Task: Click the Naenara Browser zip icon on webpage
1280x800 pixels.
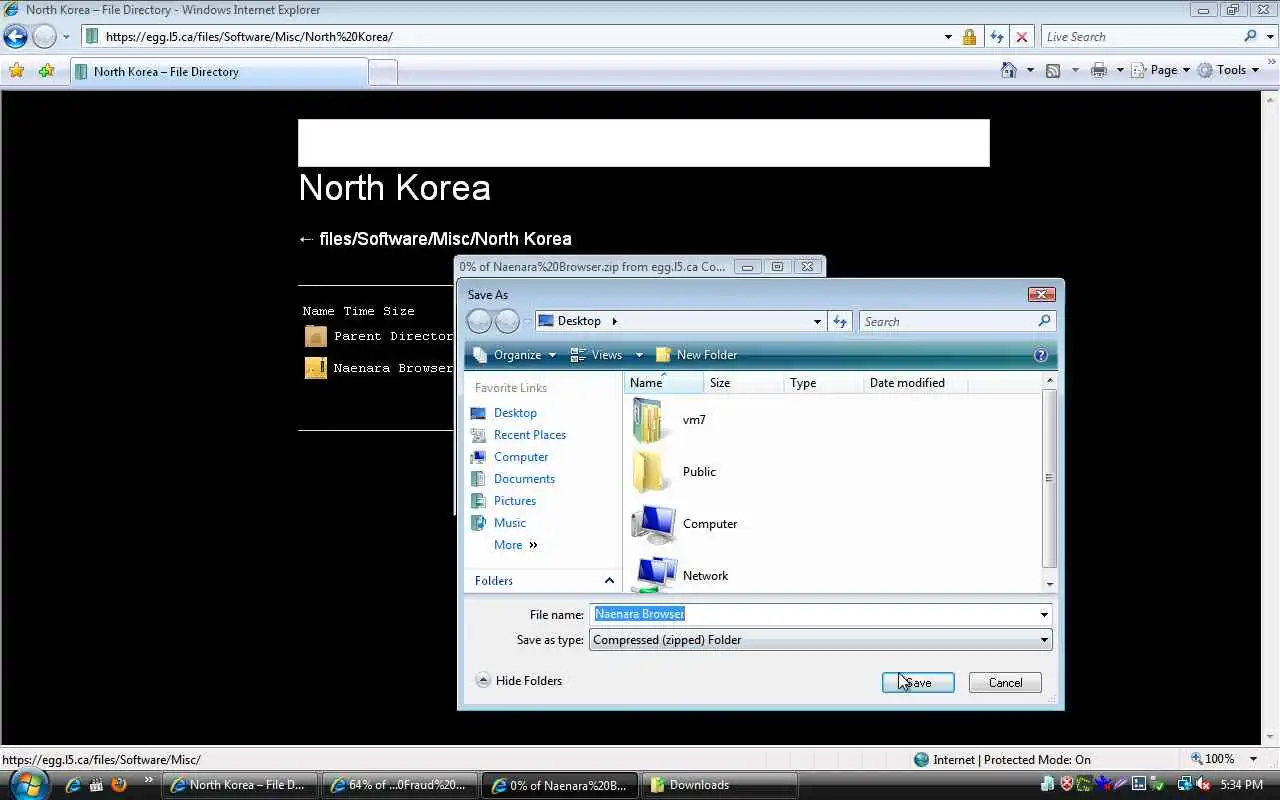Action: 316,368
